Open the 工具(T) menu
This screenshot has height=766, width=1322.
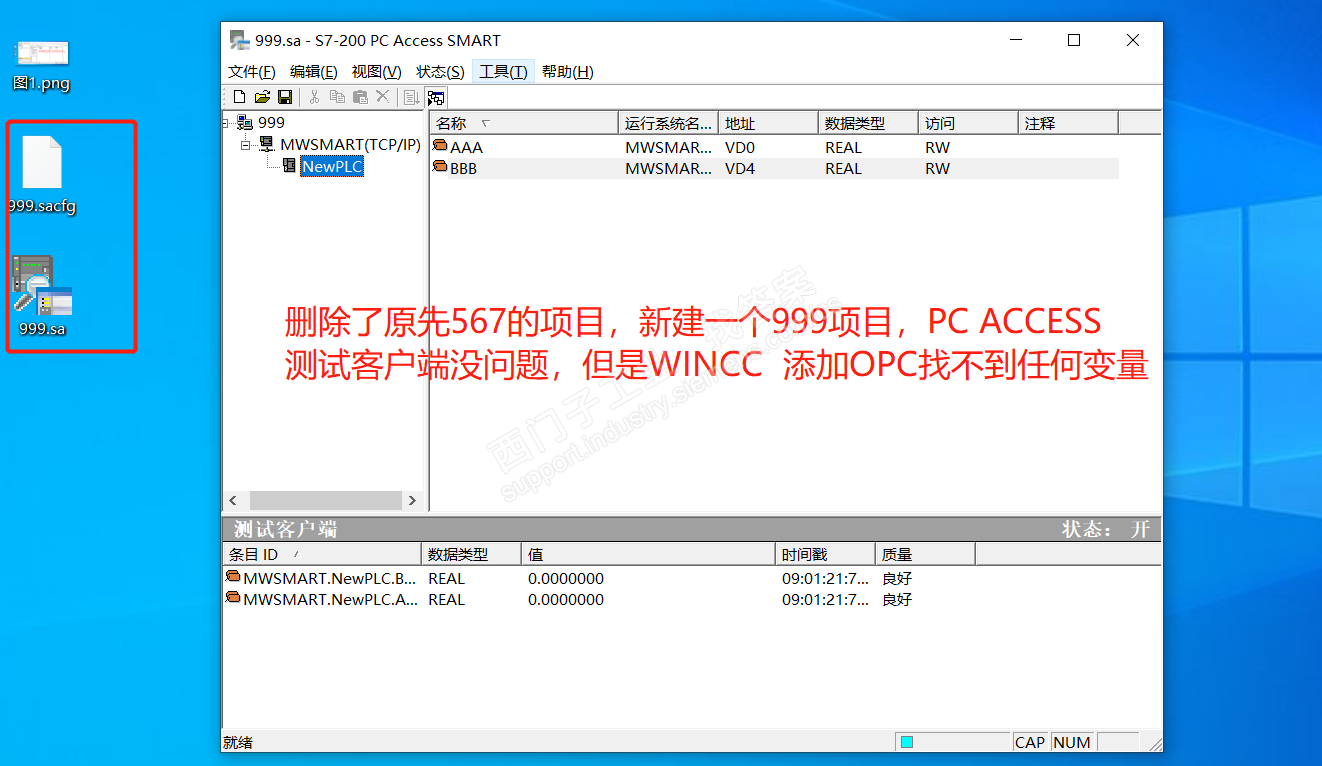coord(503,72)
